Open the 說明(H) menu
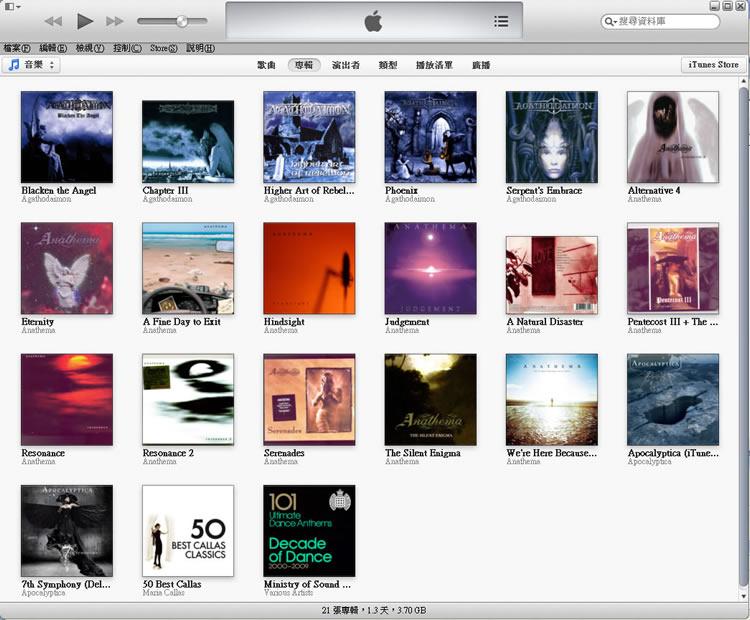Screen dimensions: 750x620 pos(200,48)
